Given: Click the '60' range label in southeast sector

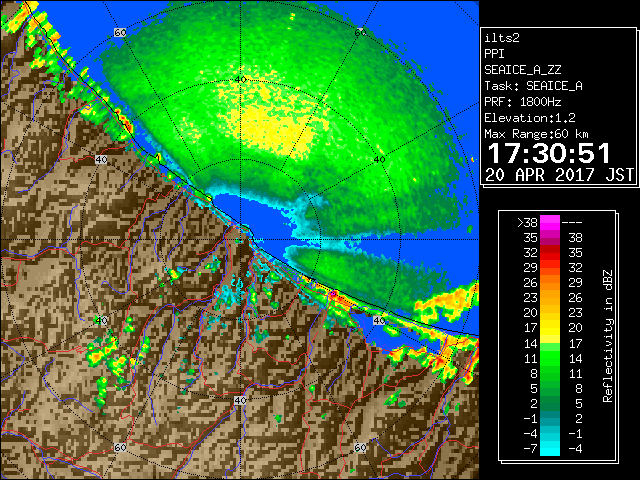Looking at the screenshot, I should [360, 447].
